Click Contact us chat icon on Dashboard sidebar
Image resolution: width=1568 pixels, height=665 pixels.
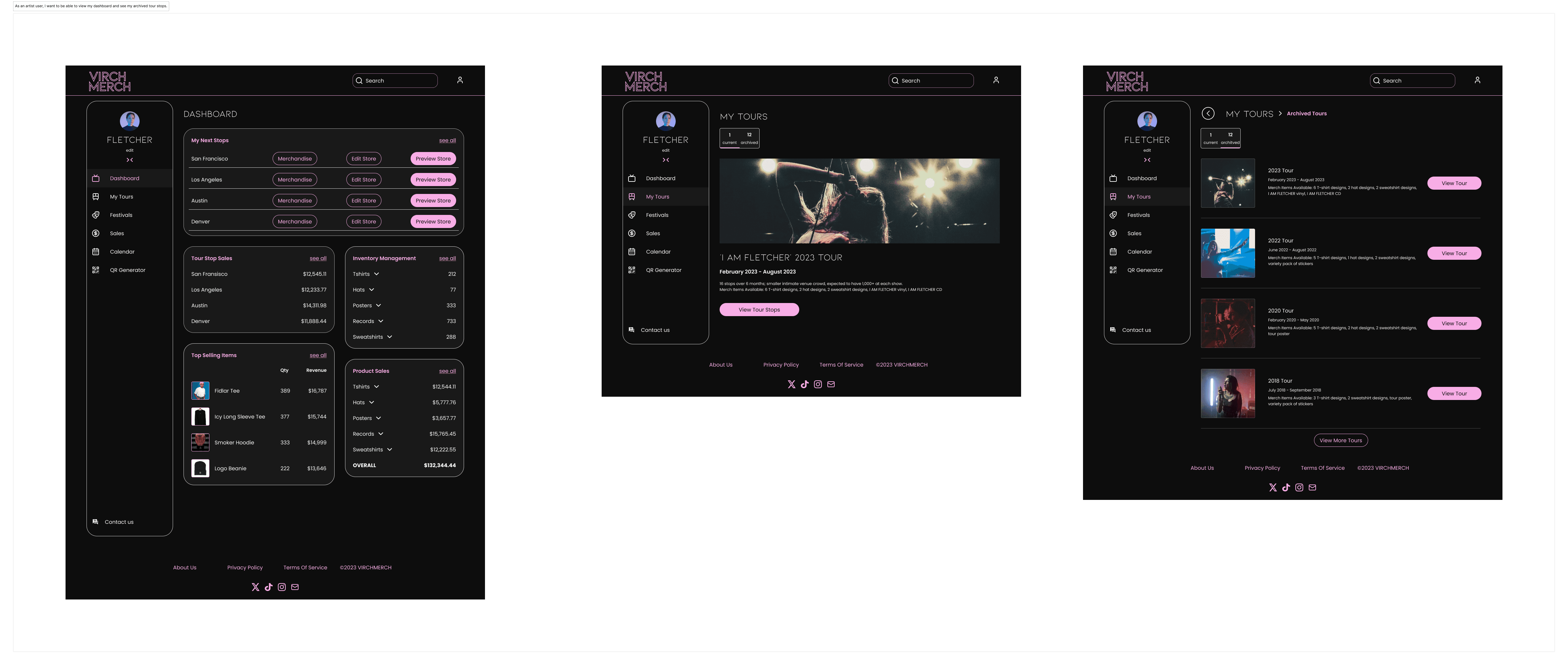coord(95,522)
